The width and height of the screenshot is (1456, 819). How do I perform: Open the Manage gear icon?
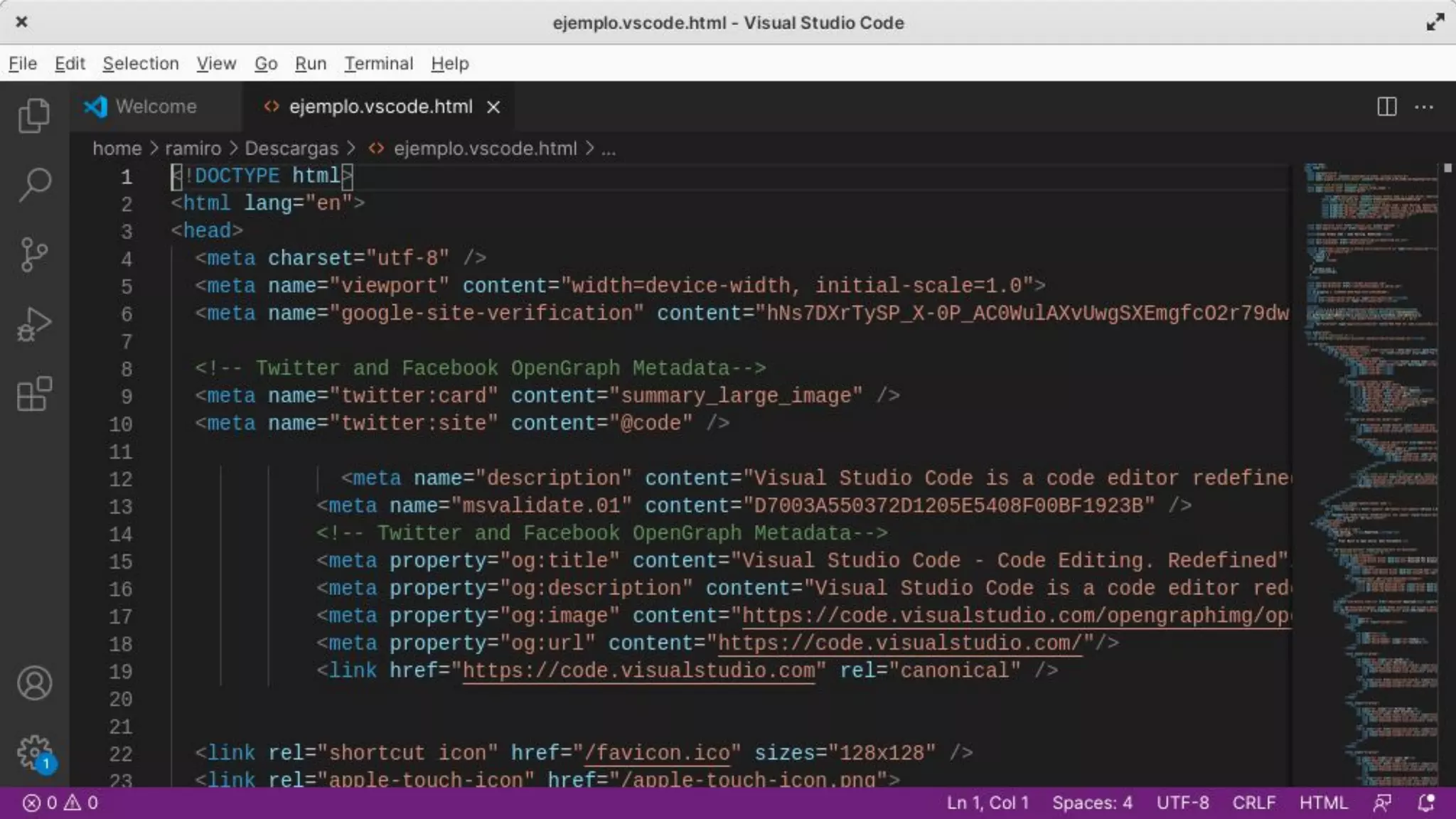[x=34, y=752]
